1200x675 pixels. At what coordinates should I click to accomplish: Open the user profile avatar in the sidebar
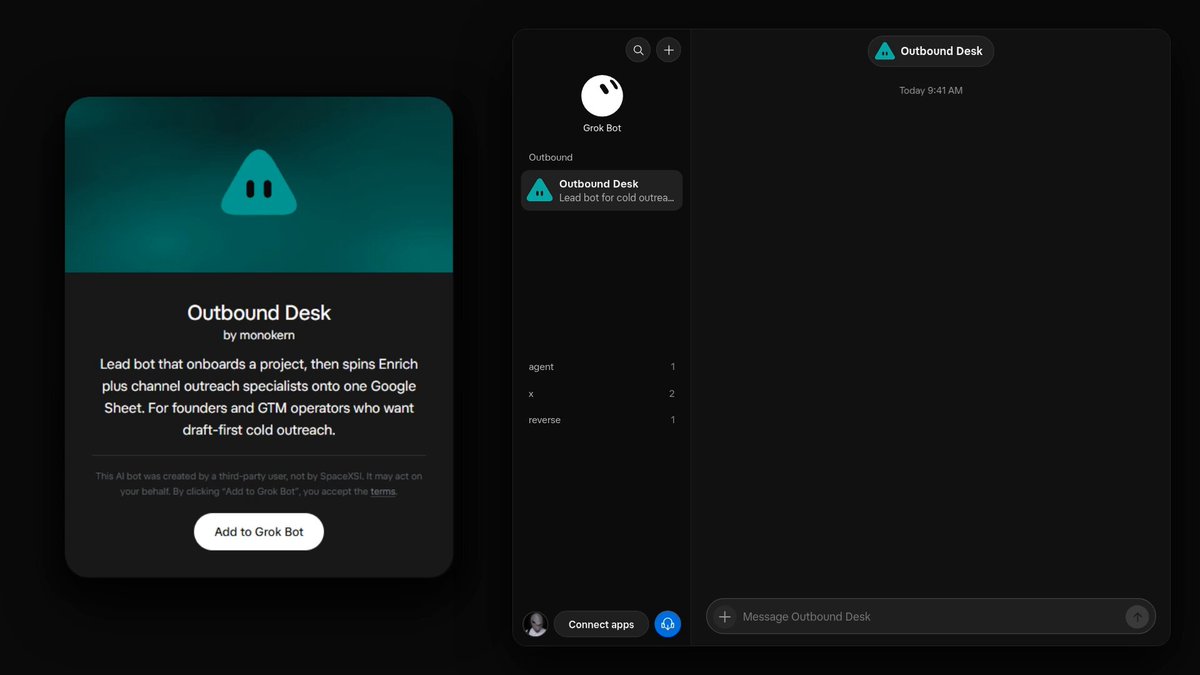[x=536, y=624]
